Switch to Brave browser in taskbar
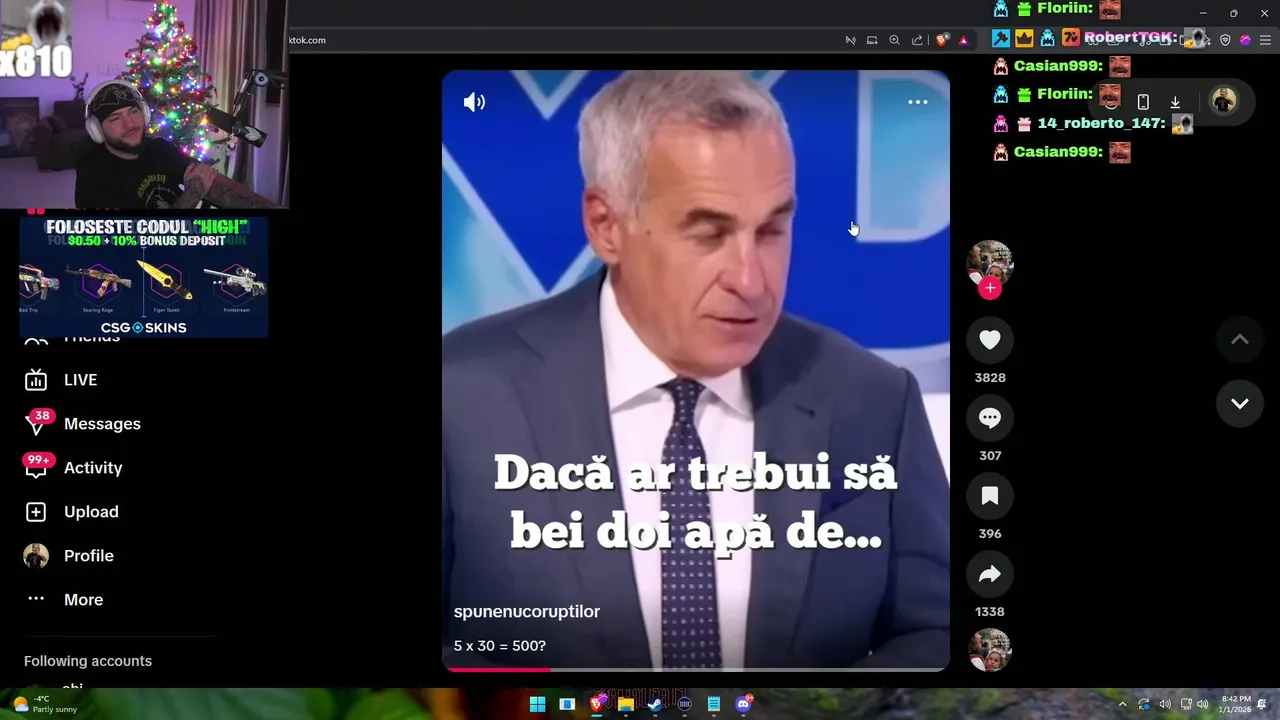The height and width of the screenshot is (720, 1280). click(x=597, y=704)
